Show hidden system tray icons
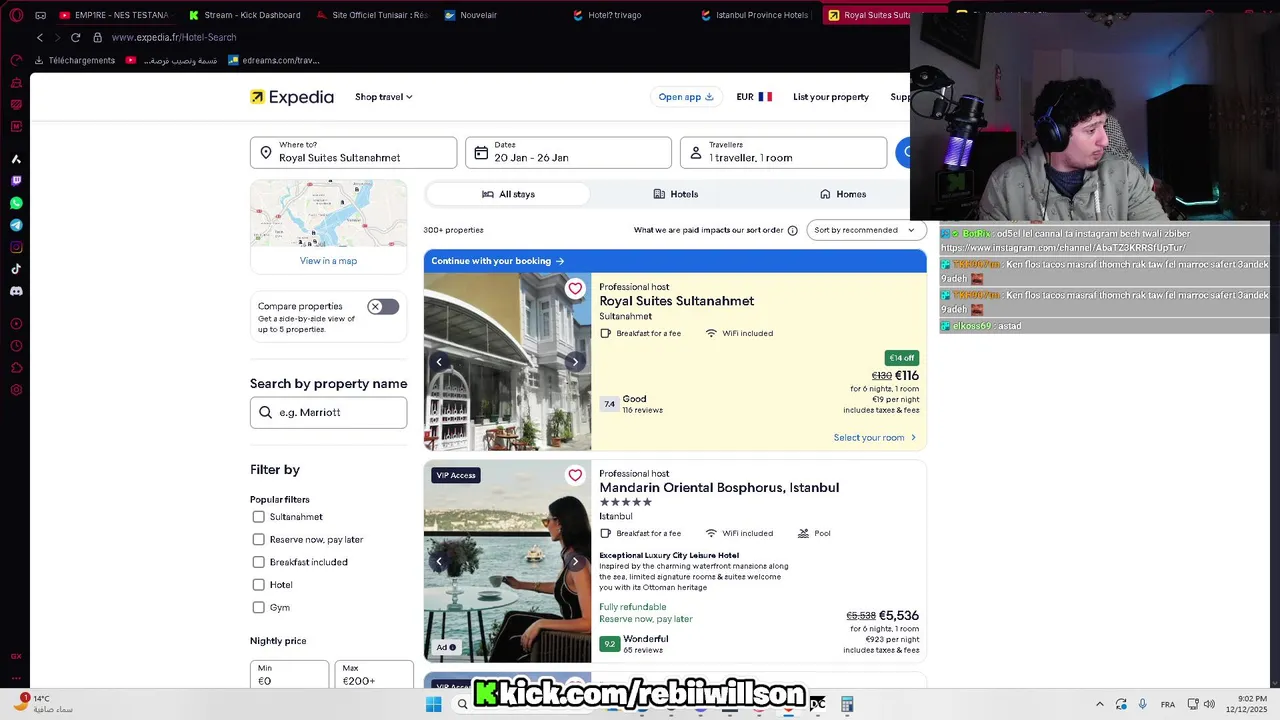Screen dimensions: 1280x720 (x=1100, y=704)
